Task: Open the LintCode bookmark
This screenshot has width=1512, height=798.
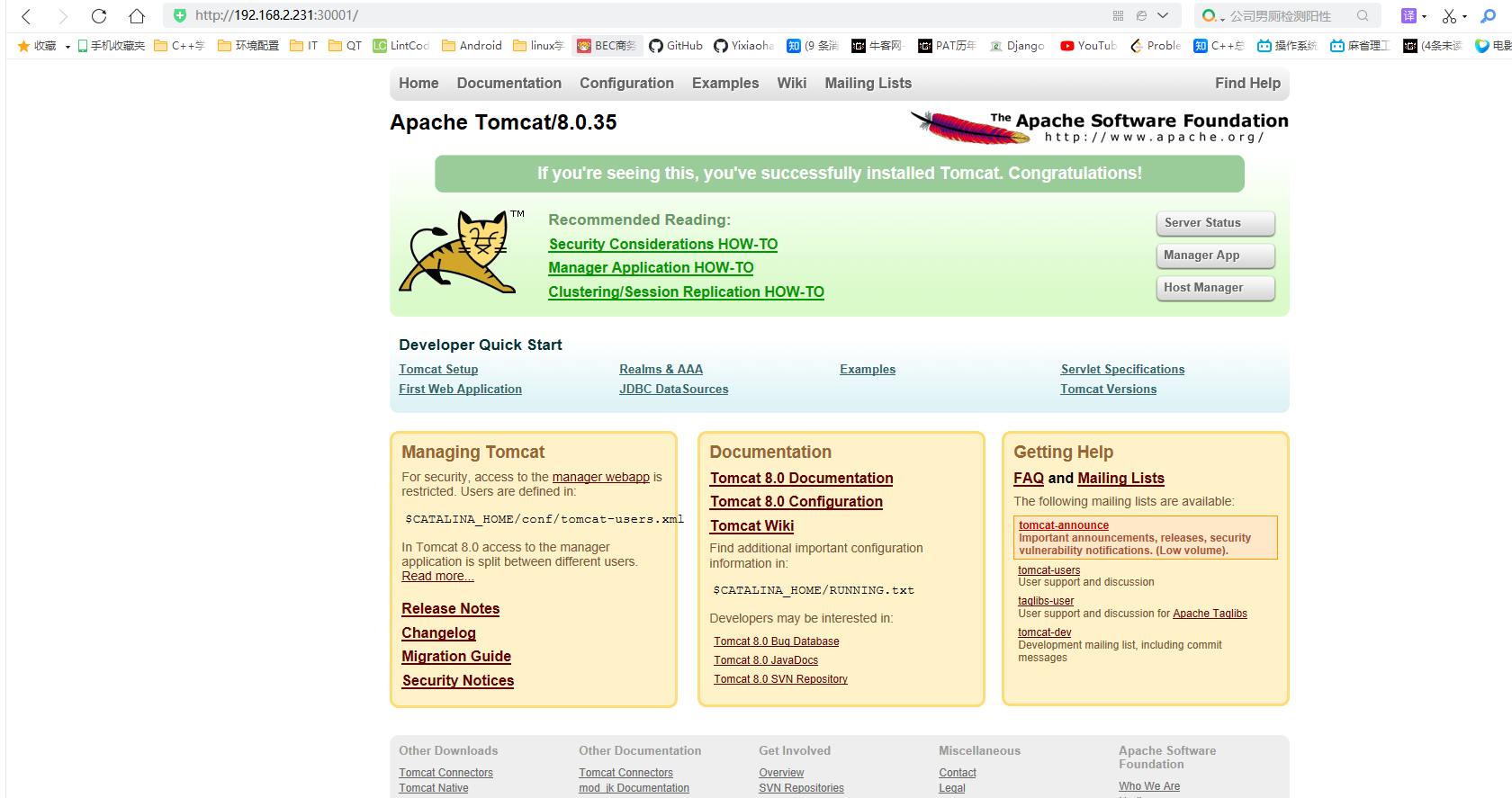Action: point(400,46)
